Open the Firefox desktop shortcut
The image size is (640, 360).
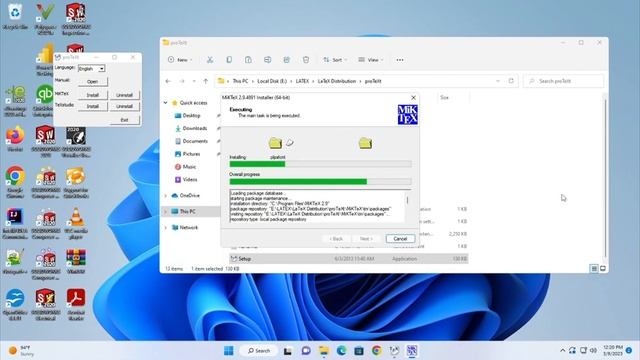click(x=15, y=139)
